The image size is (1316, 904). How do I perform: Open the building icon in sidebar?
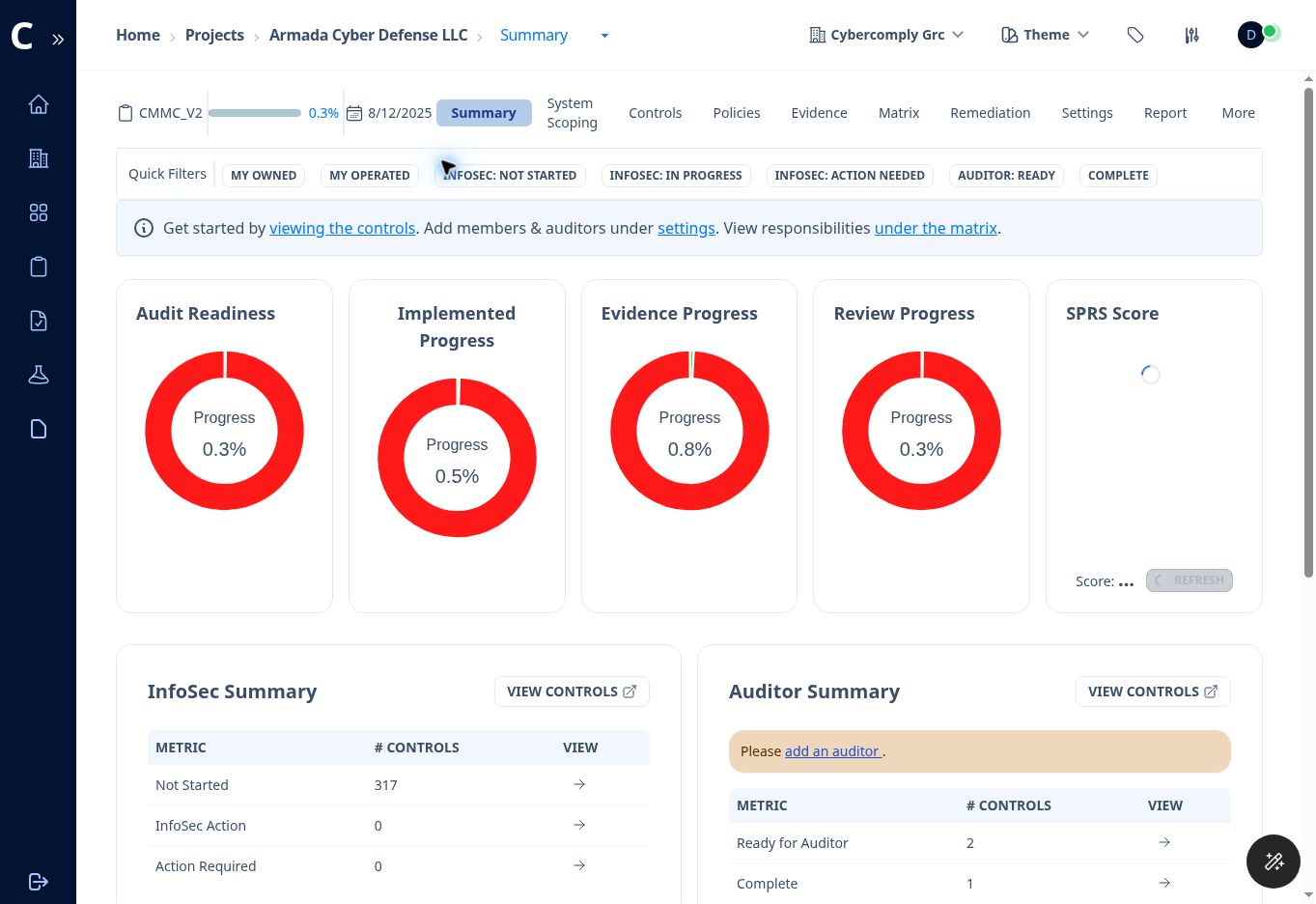39,158
